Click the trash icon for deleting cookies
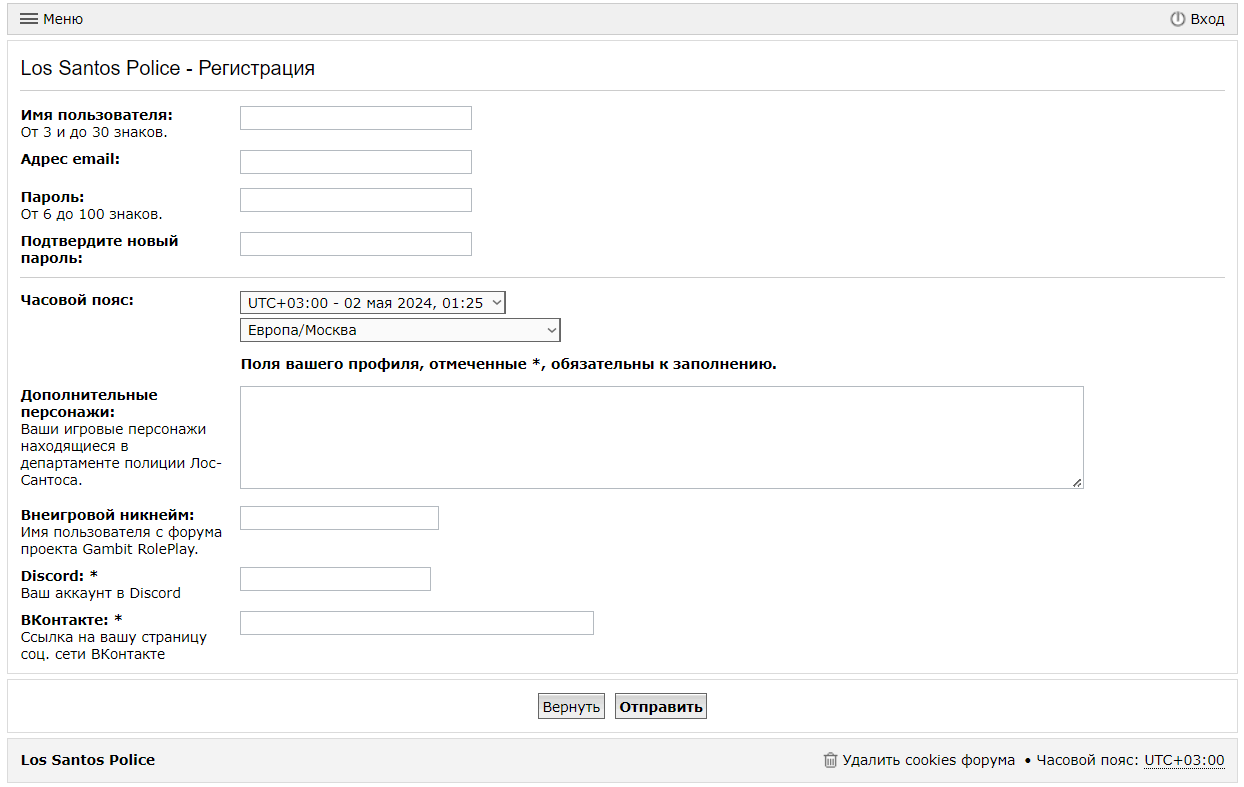The width and height of the screenshot is (1244, 787). point(830,760)
